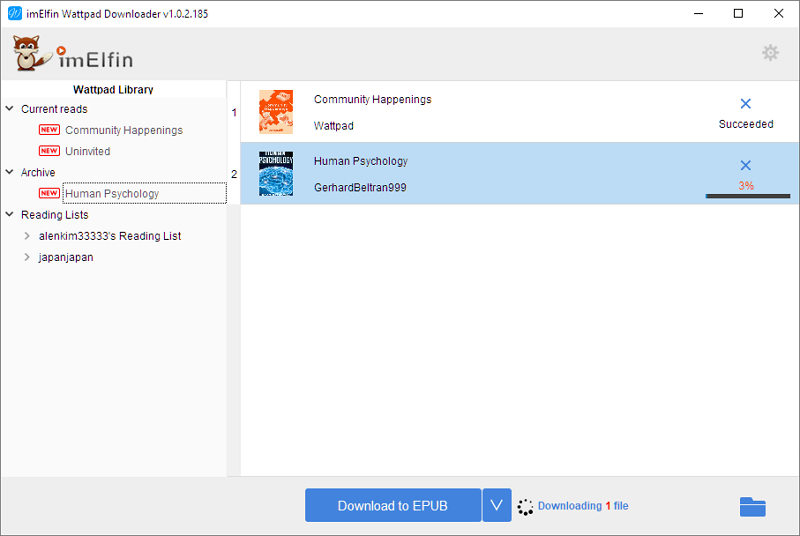Select the Reading Lists label
Screen dimensions: 800x536
(x=55, y=215)
